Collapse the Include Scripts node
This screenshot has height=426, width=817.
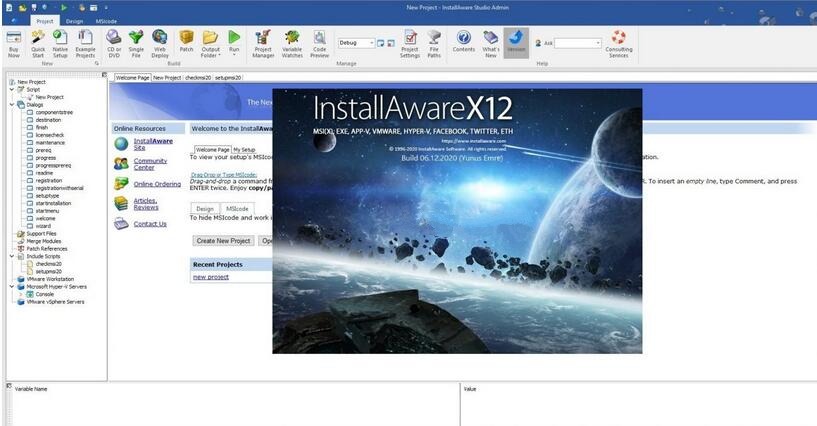[12, 256]
